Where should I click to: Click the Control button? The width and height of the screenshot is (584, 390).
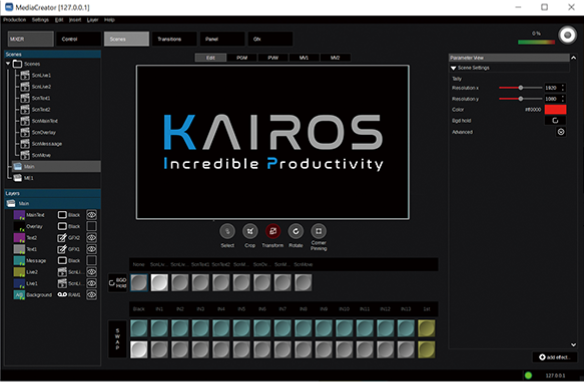pyautogui.click(x=78, y=39)
